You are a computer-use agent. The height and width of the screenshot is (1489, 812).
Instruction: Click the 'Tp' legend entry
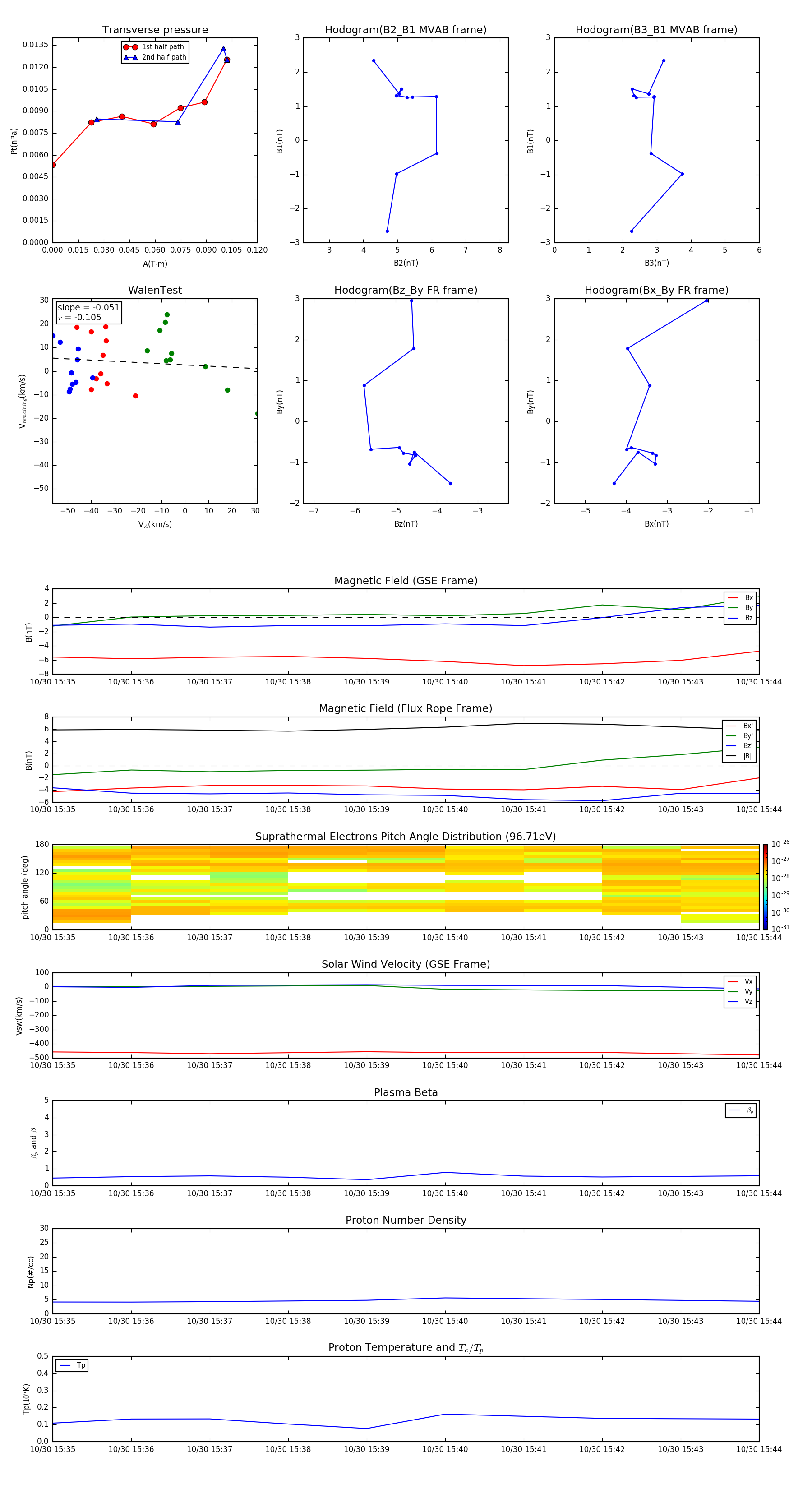coord(72,1365)
